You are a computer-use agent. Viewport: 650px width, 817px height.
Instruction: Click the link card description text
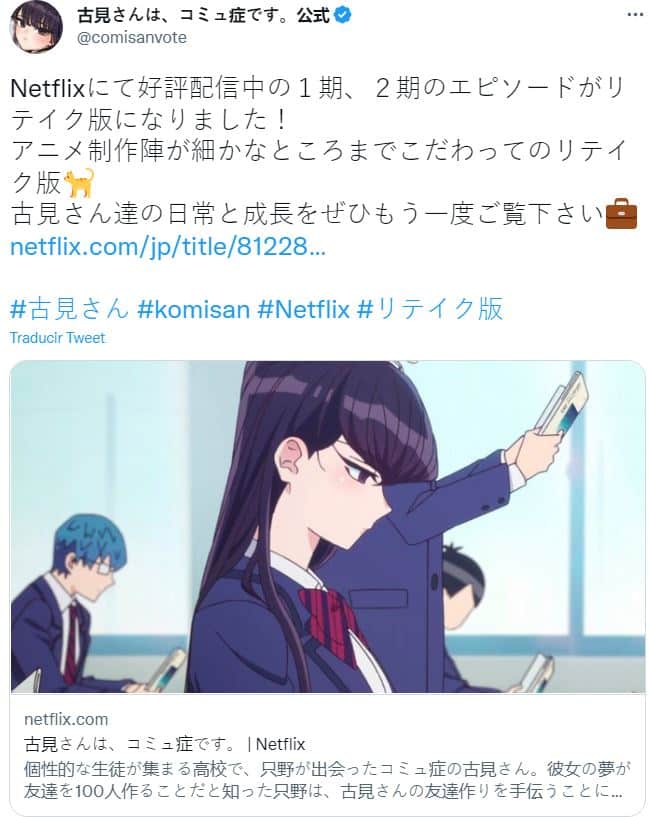pyautogui.click(x=327, y=779)
